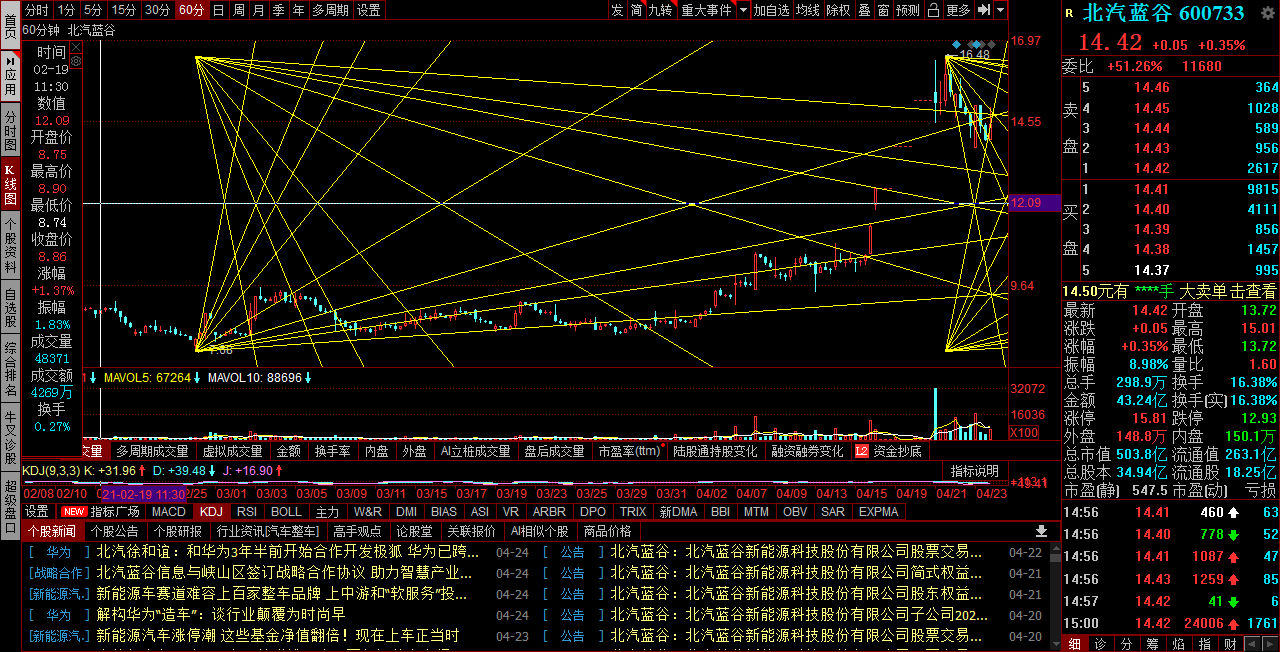Viewport: 1280px width, 652px height.
Task: Click the 发 toolbar icon
Action: (617, 10)
